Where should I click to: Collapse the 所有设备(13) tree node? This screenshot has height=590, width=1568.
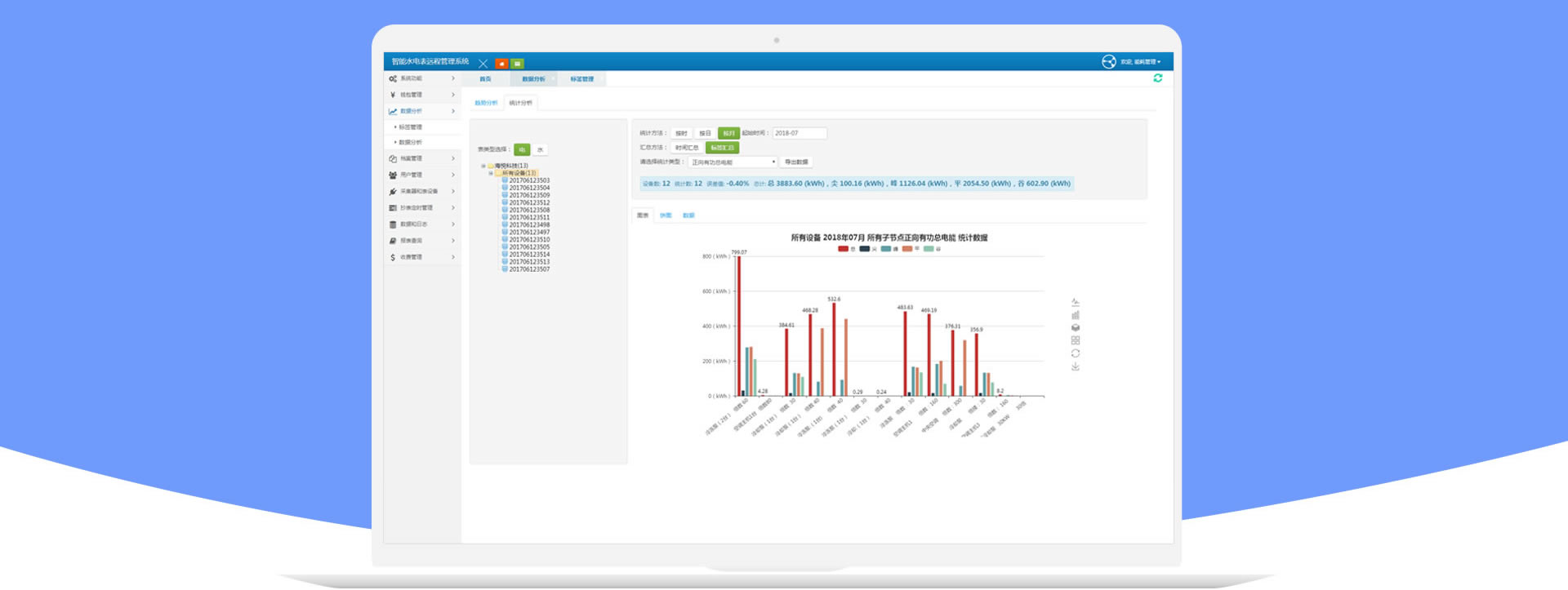pyautogui.click(x=491, y=173)
